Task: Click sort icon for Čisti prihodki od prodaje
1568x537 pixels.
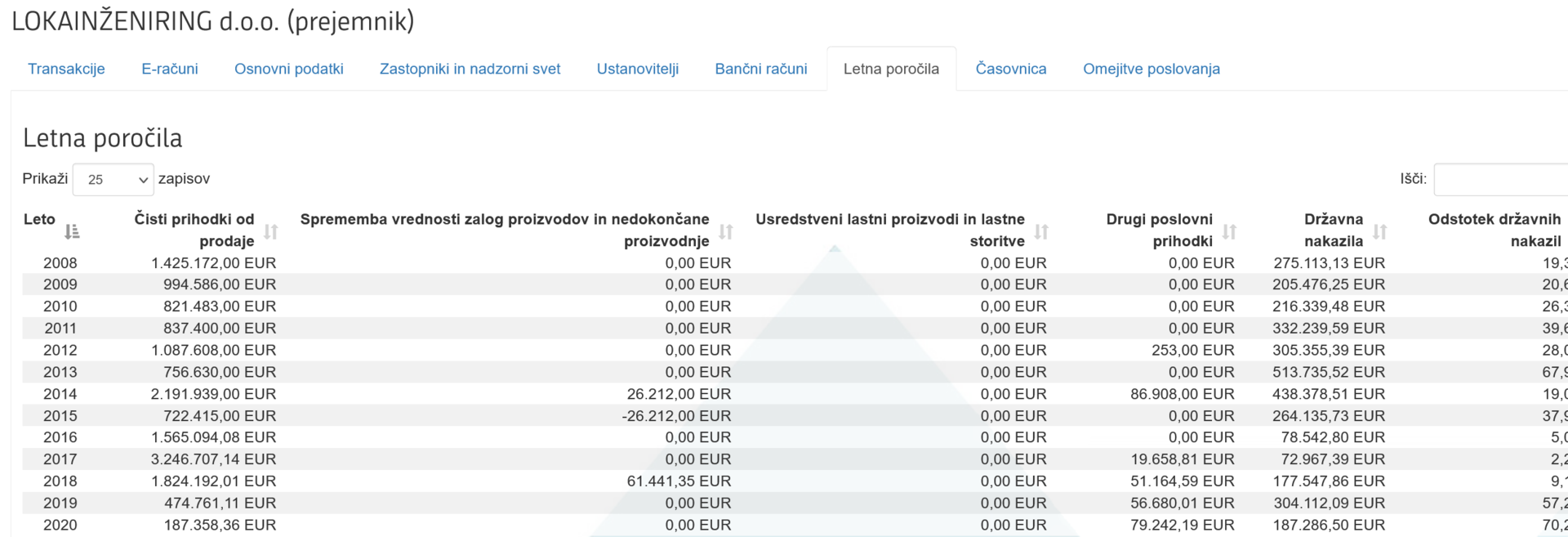Action: click(x=271, y=232)
